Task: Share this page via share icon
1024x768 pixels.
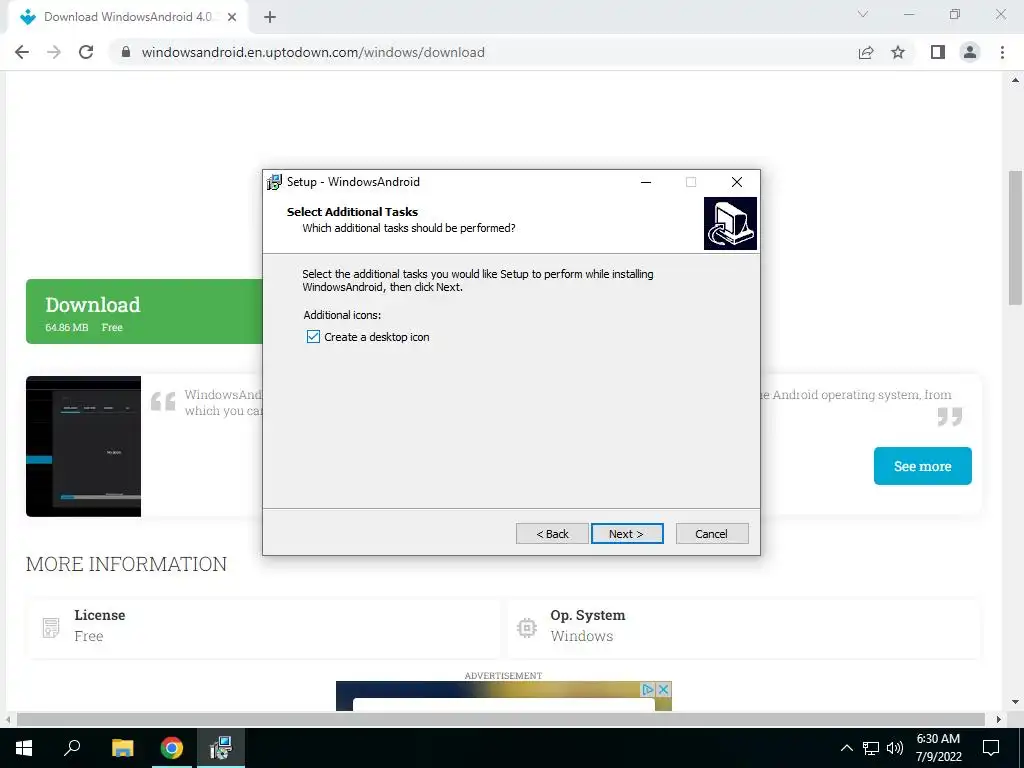Action: pyautogui.click(x=866, y=52)
